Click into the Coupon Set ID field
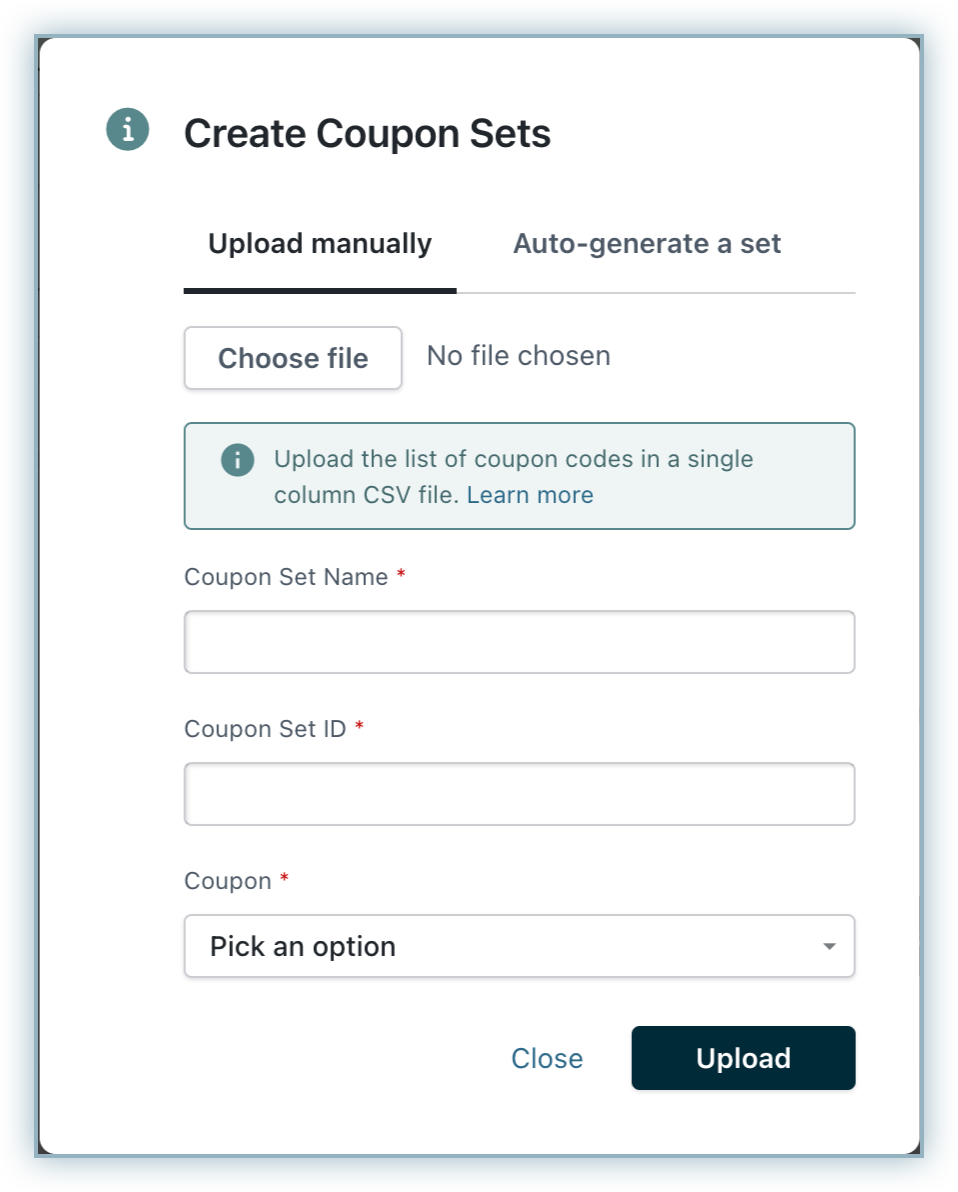Viewport: 958px width, 1192px height. click(519, 794)
